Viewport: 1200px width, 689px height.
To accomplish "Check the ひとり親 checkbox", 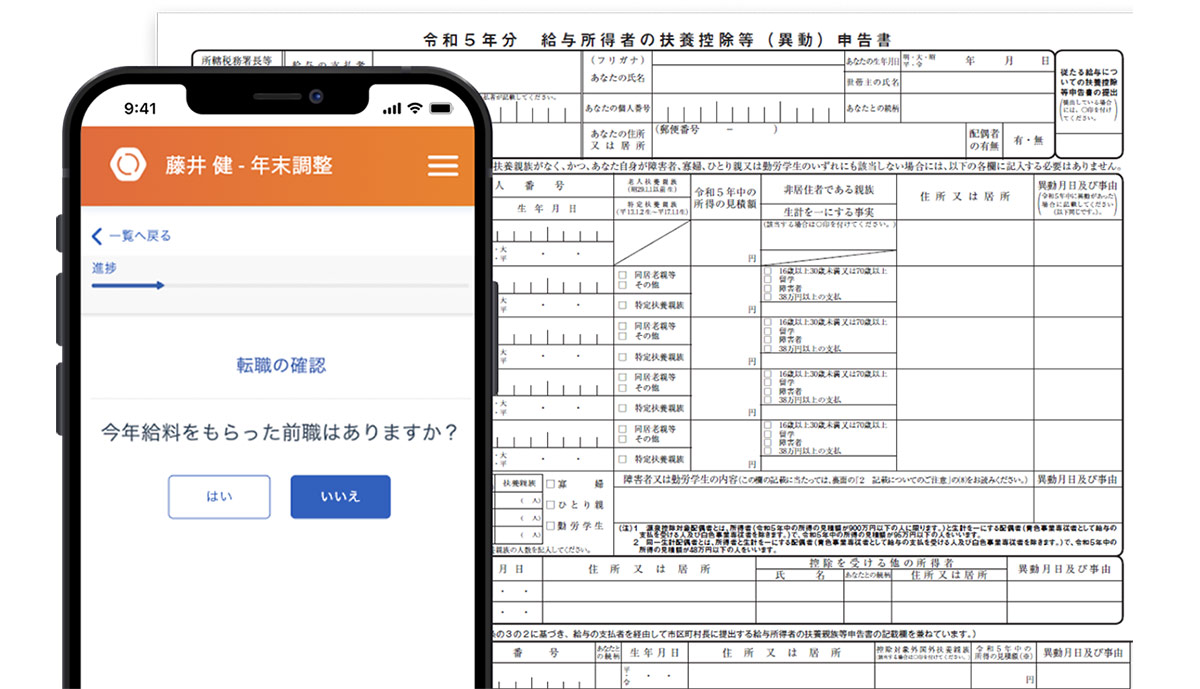I will point(550,505).
